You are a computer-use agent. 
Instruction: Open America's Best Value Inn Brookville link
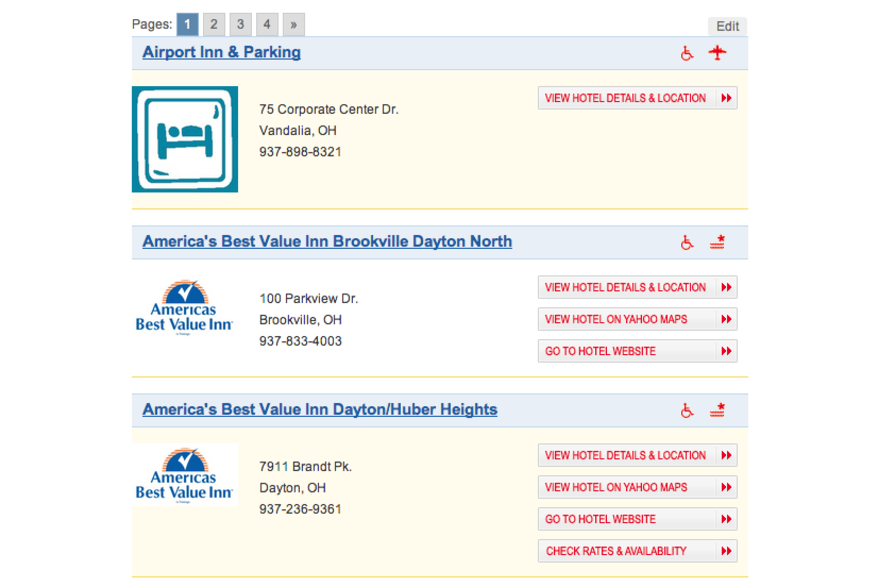(x=326, y=241)
